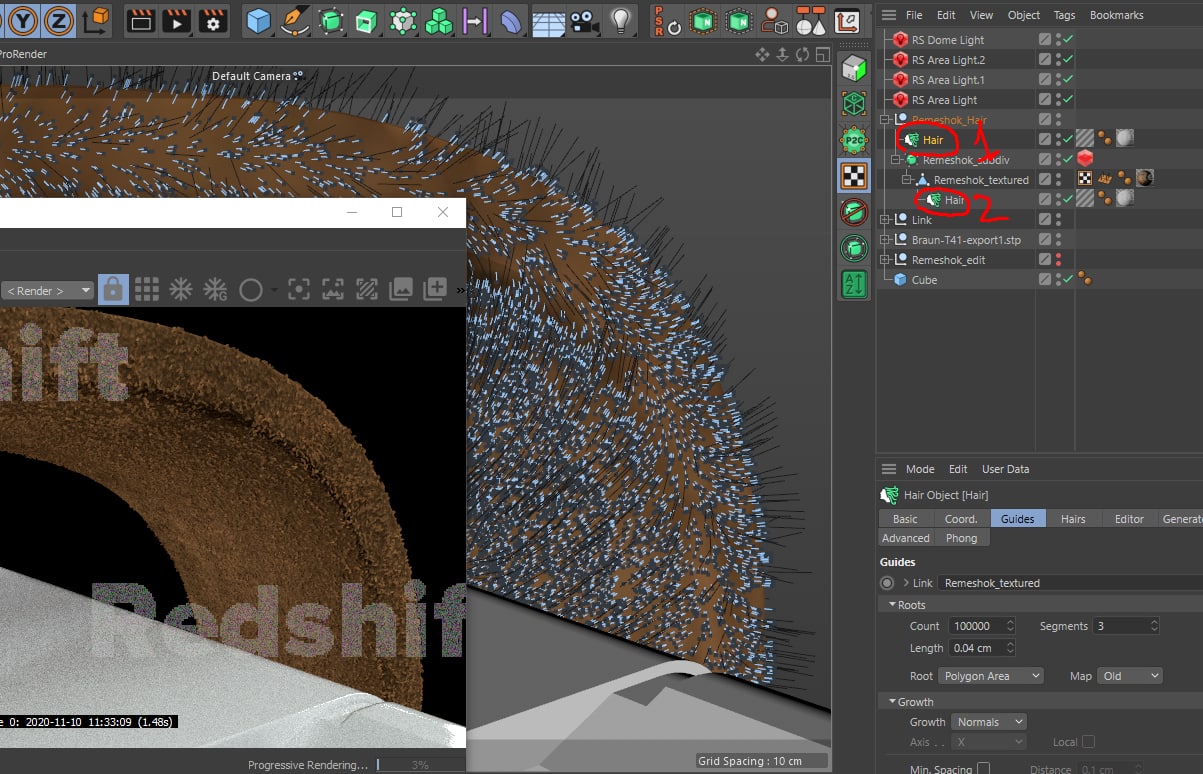1203x774 pixels.
Task: Open Object Manager Object menu
Action: pyautogui.click(x=1024, y=15)
